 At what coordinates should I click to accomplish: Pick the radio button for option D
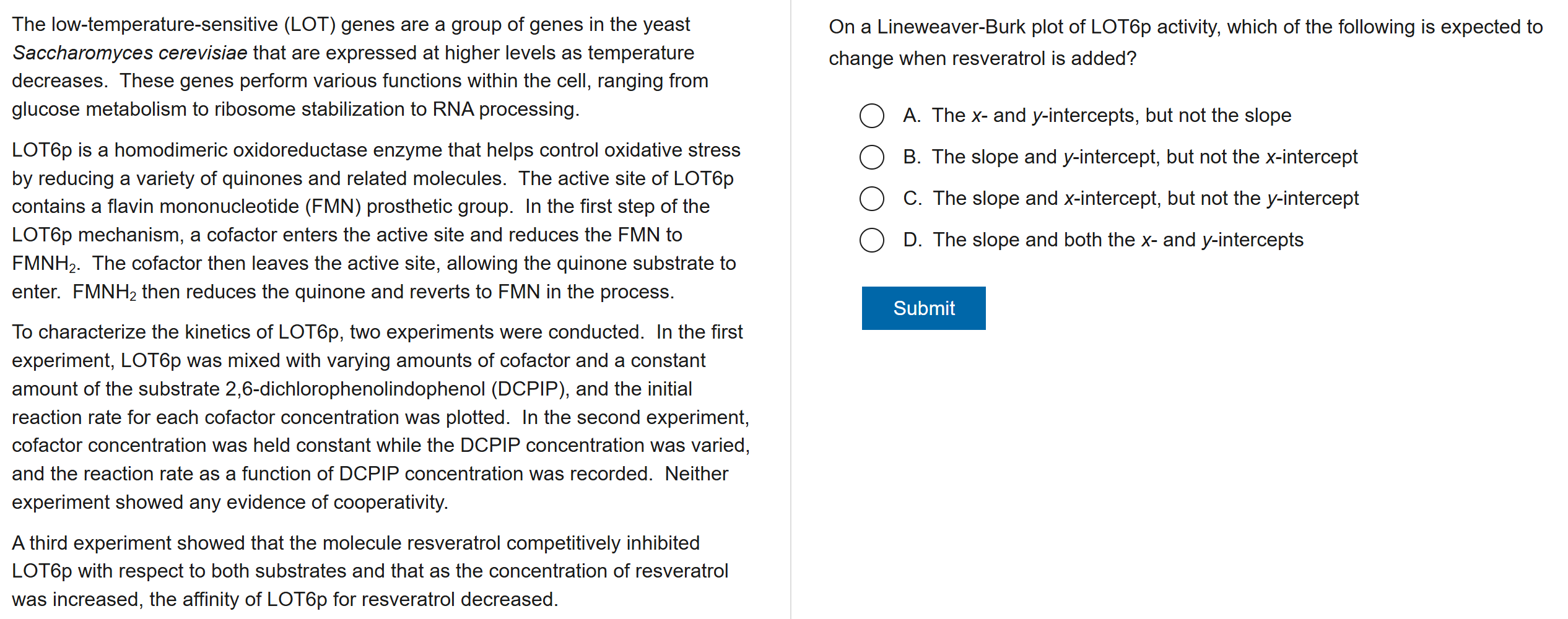pyautogui.click(x=871, y=240)
